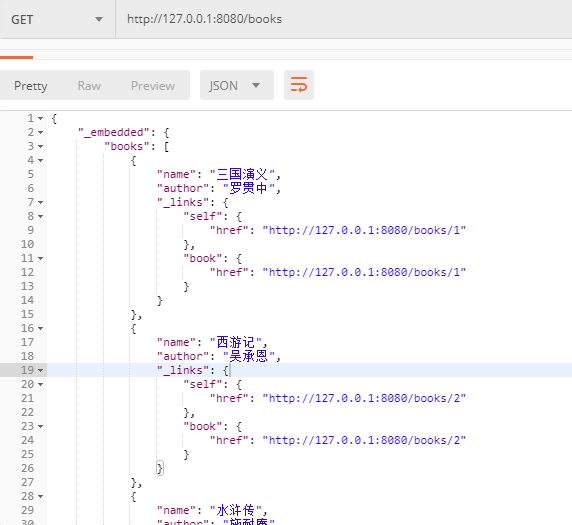Collapse the book block at line 11
This screenshot has height=525, width=572.
coord(40,258)
